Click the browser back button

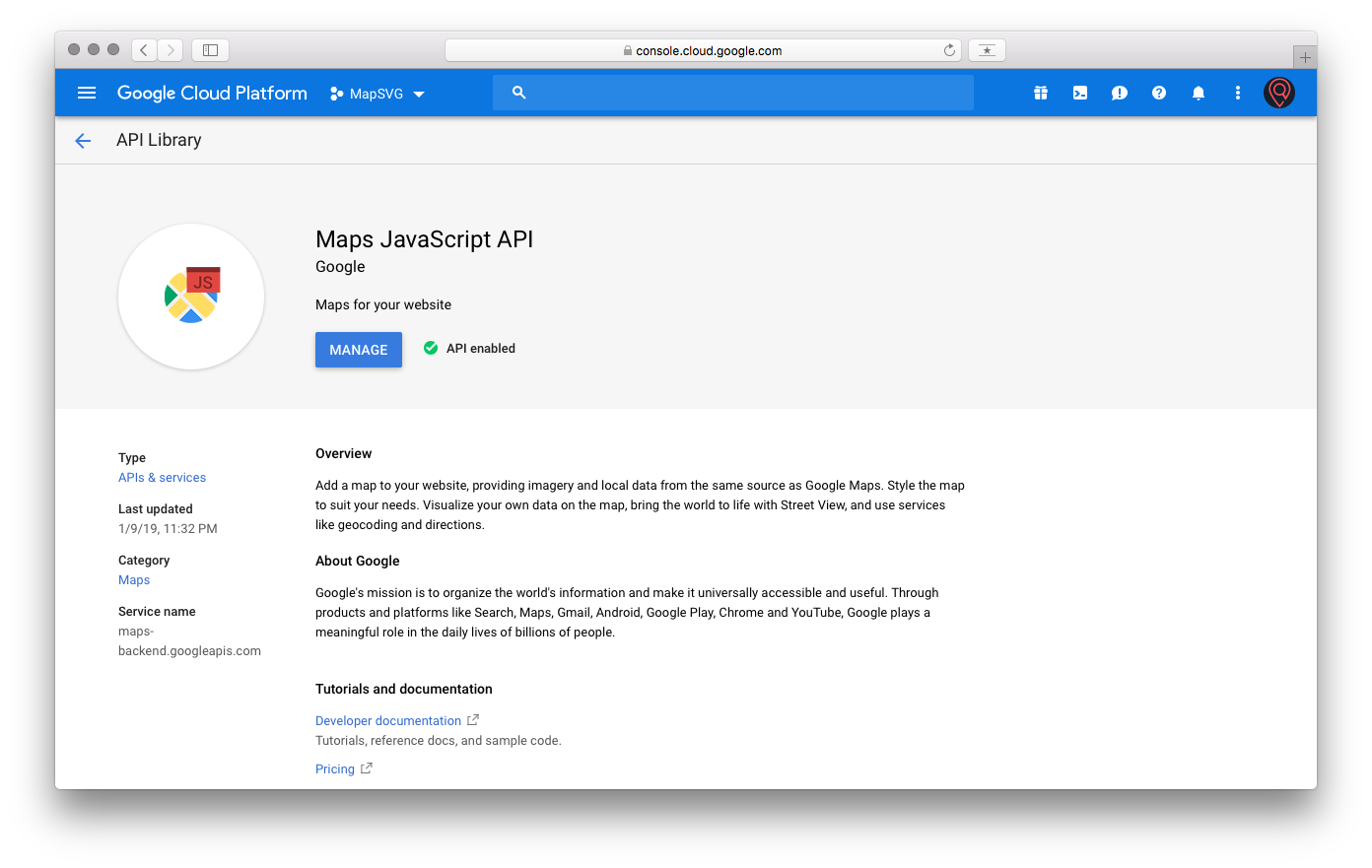tap(144, 49)
